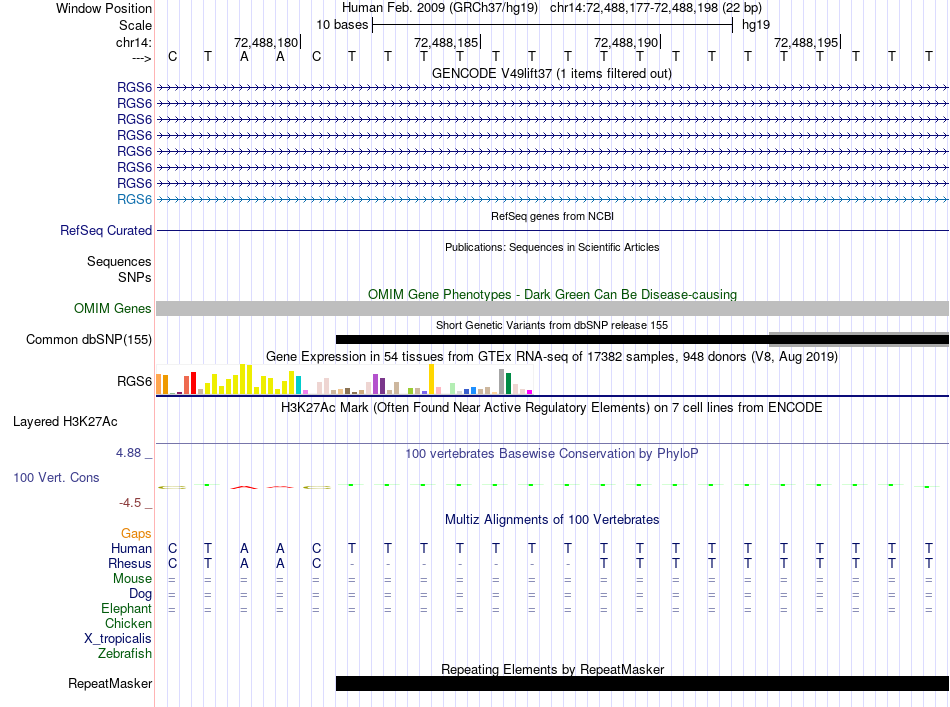Open 'Publications: Sequences in Scientific Articles' title
This screenshot has height=707, width=950.
(552, 247)
